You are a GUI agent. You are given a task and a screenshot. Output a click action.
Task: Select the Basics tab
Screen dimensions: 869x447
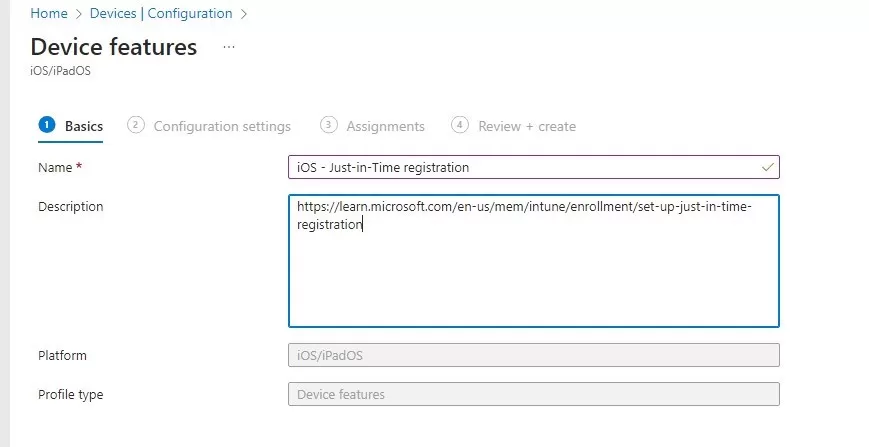83,126
